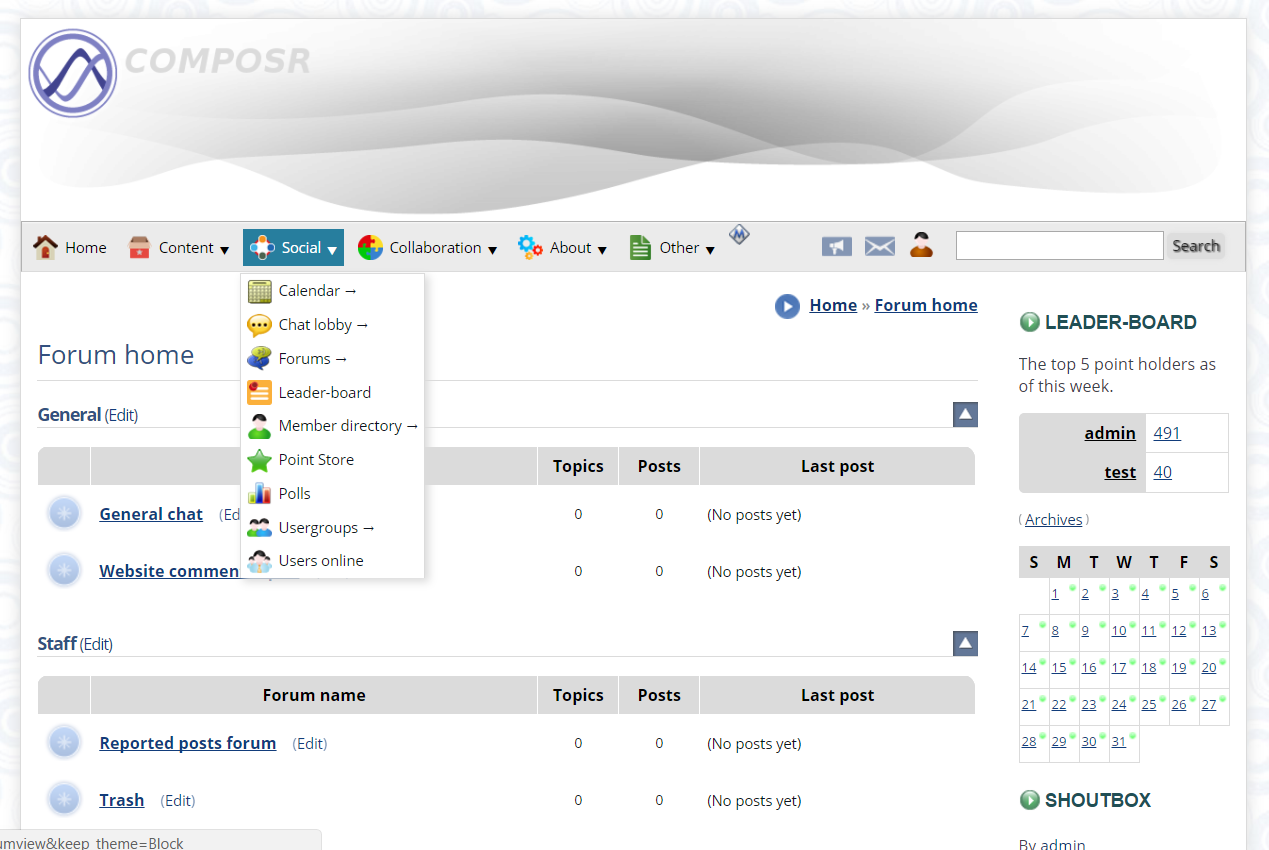The width and height of the screenshot is (1269, 850).
Task: Click the megaphone notifications icon
Action: [836, 247]
